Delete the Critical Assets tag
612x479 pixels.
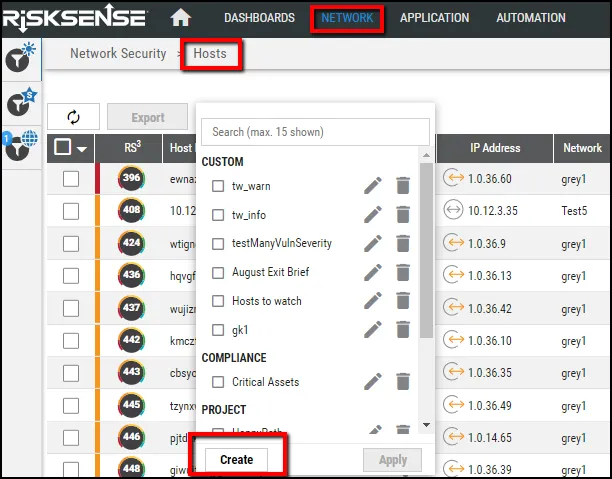(403, 381)
